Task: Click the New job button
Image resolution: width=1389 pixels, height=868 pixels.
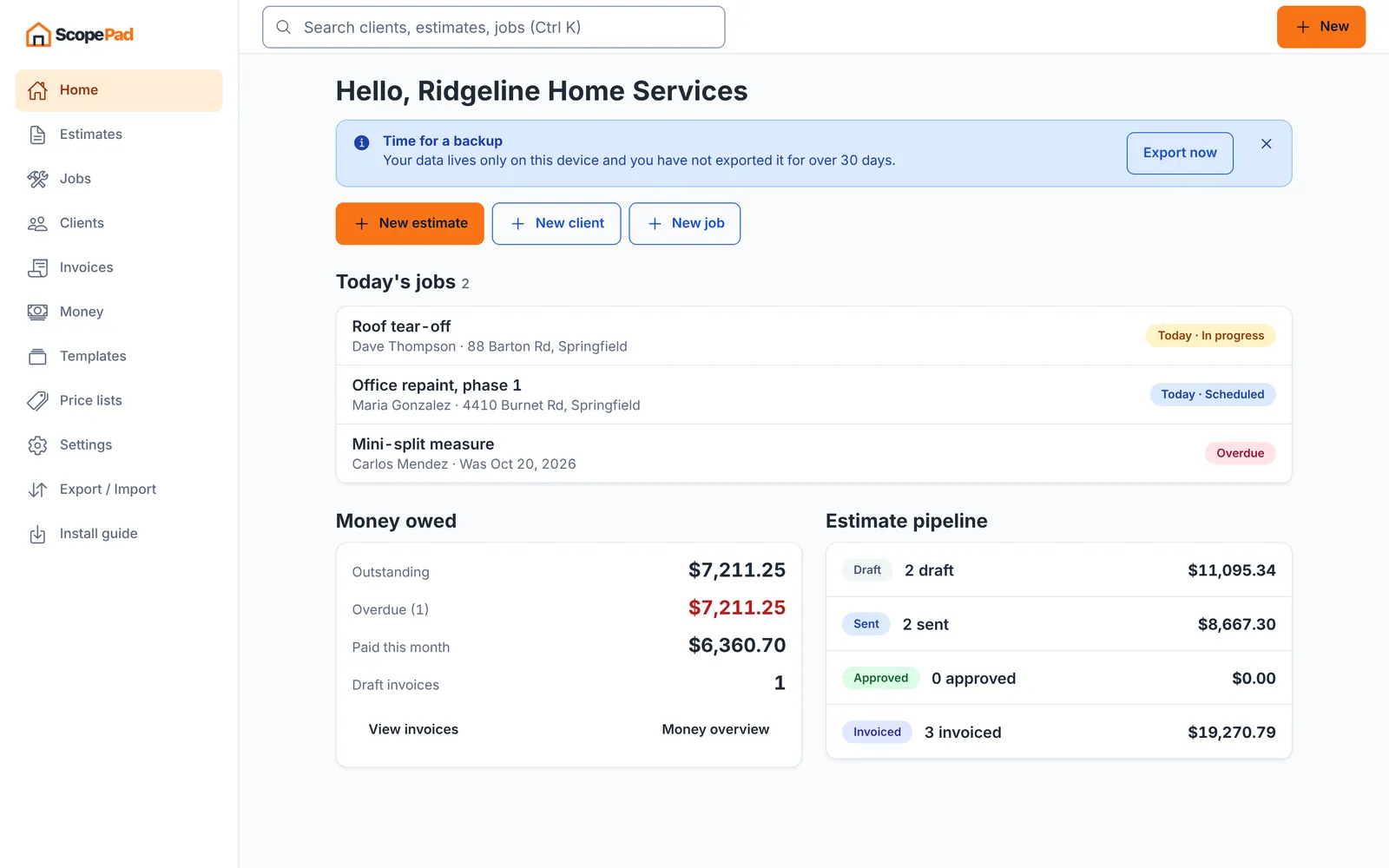Action: [x=685, y=224]
